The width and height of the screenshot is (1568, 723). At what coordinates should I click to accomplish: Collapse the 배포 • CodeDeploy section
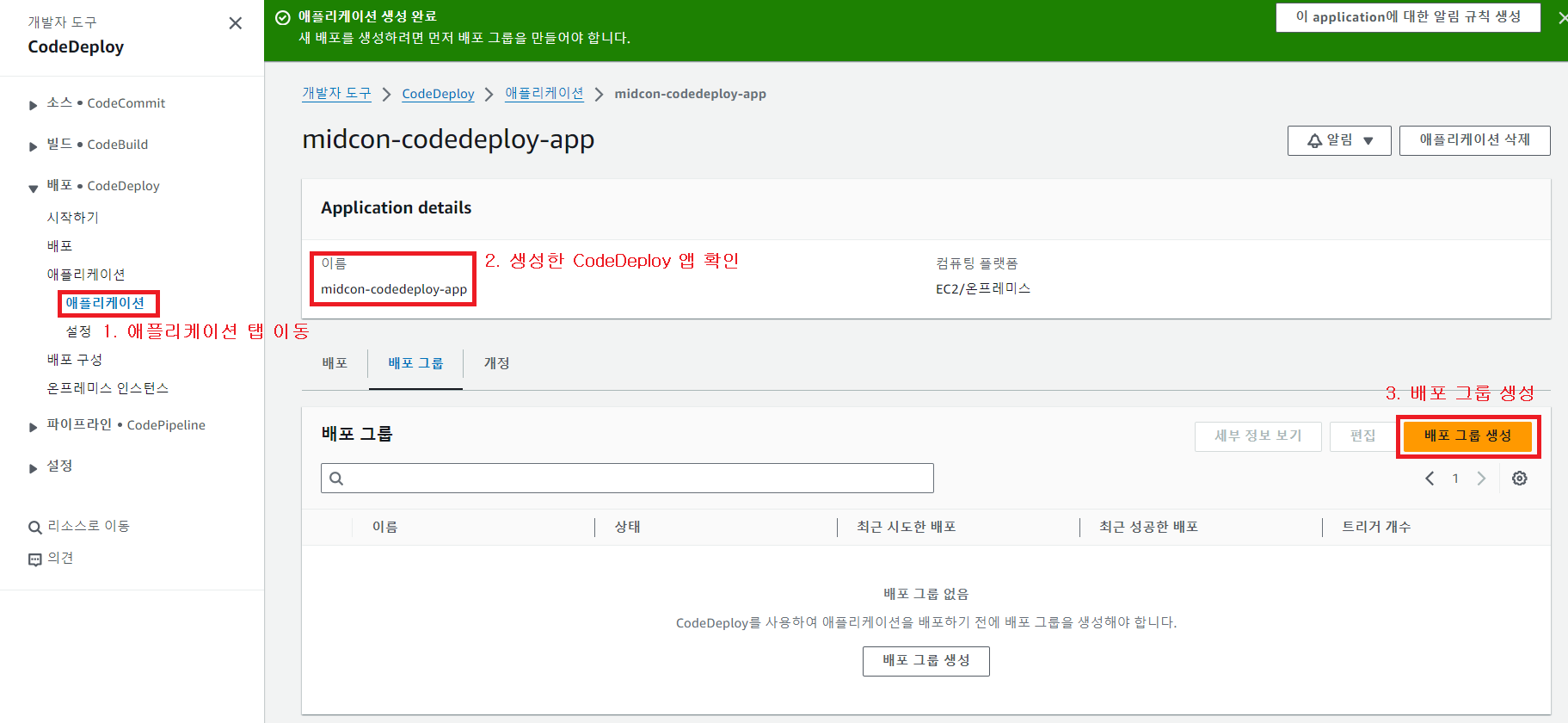click(x=33, y=188)
